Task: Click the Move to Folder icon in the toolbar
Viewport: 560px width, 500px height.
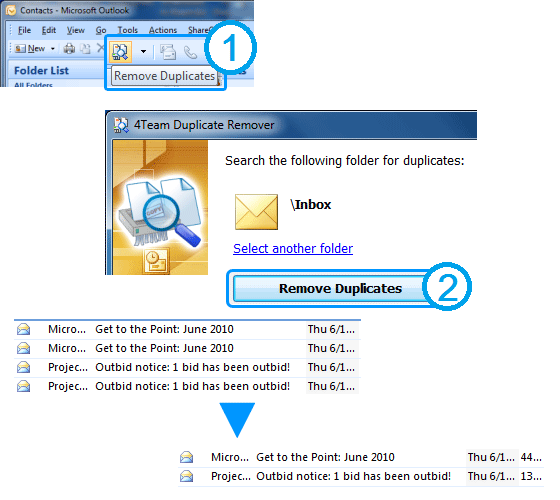Action: [85, 49]
